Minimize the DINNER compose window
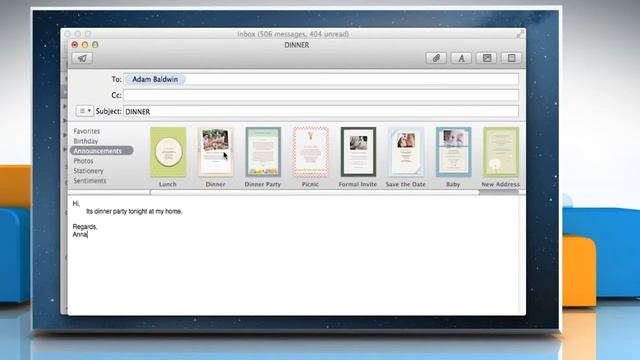Image resolution: width=640 pixels, height=360 pixels. pos(85,44)
